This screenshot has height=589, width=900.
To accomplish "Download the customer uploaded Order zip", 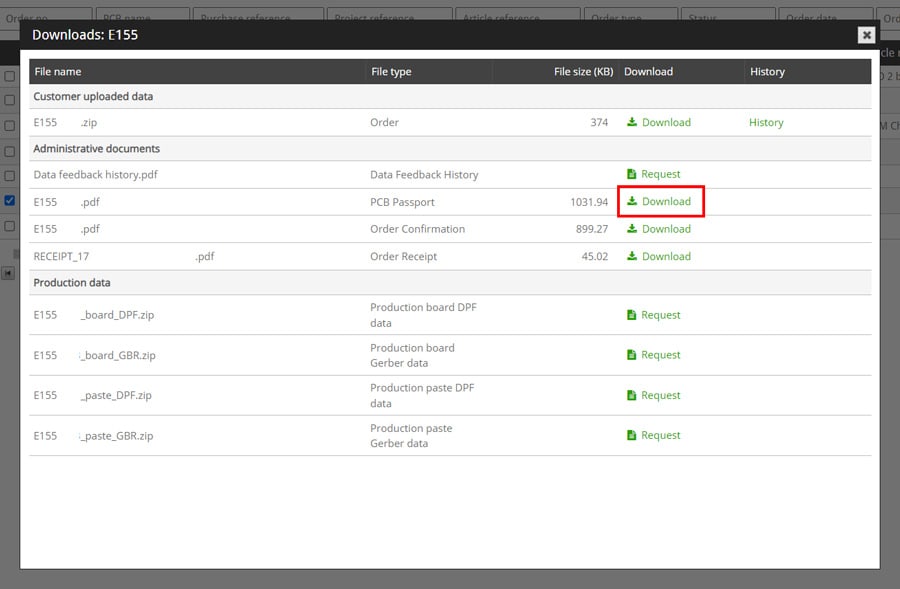I will tap(659, 122).
